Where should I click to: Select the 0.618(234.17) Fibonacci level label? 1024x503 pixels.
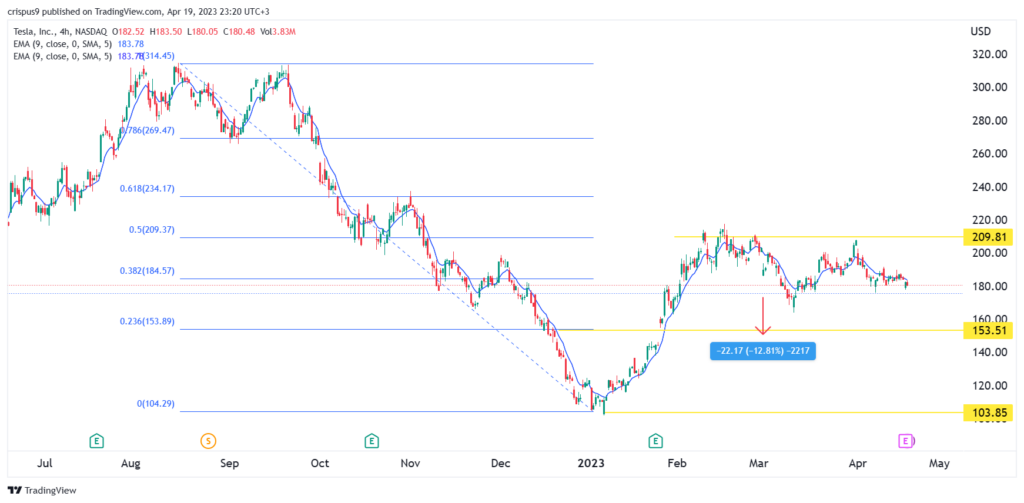147,189
